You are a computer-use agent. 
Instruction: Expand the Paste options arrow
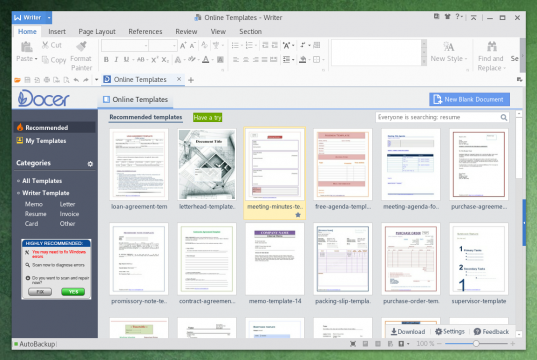pyautogui.click(x=36, y=59)
